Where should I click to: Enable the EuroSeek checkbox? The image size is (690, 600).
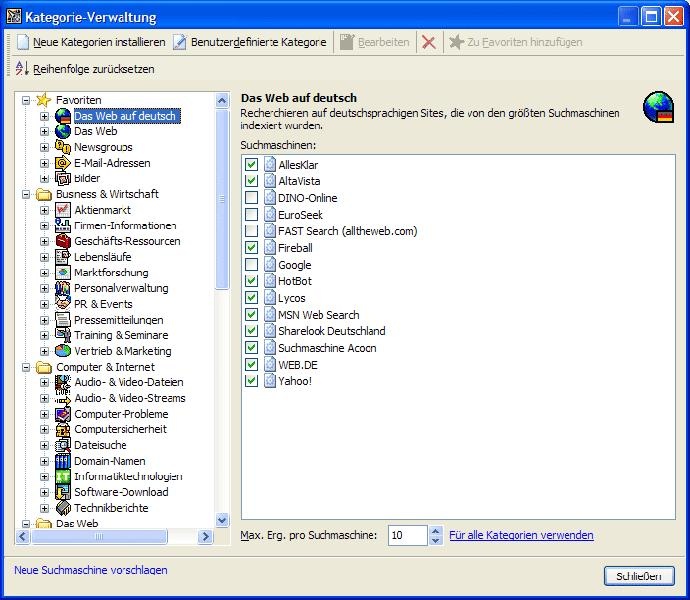pyautogui.click(x=251, y=215)
